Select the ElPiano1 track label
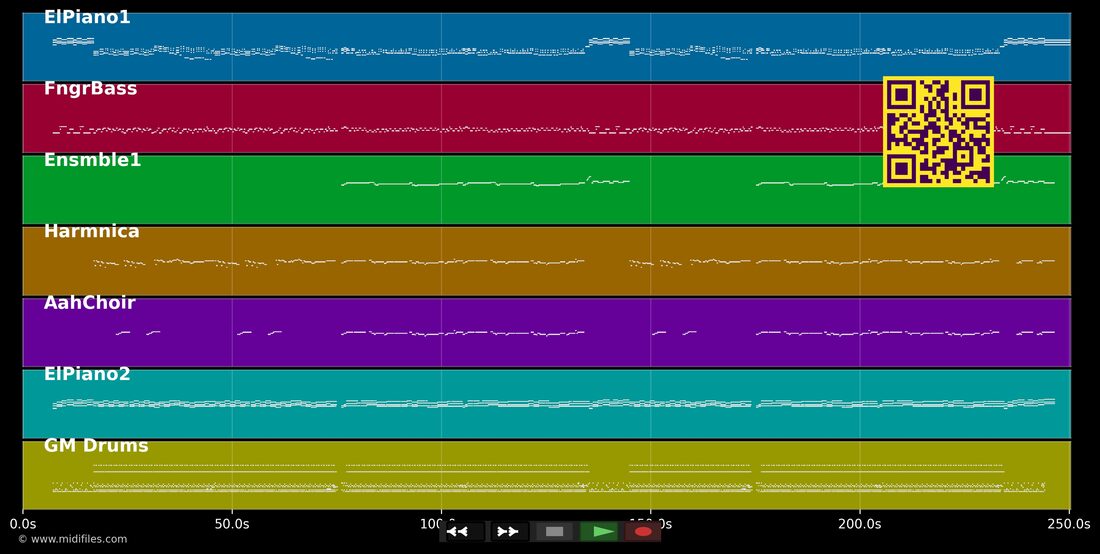The width and height of the screenshot is (1100, 554). coord(87,18)
